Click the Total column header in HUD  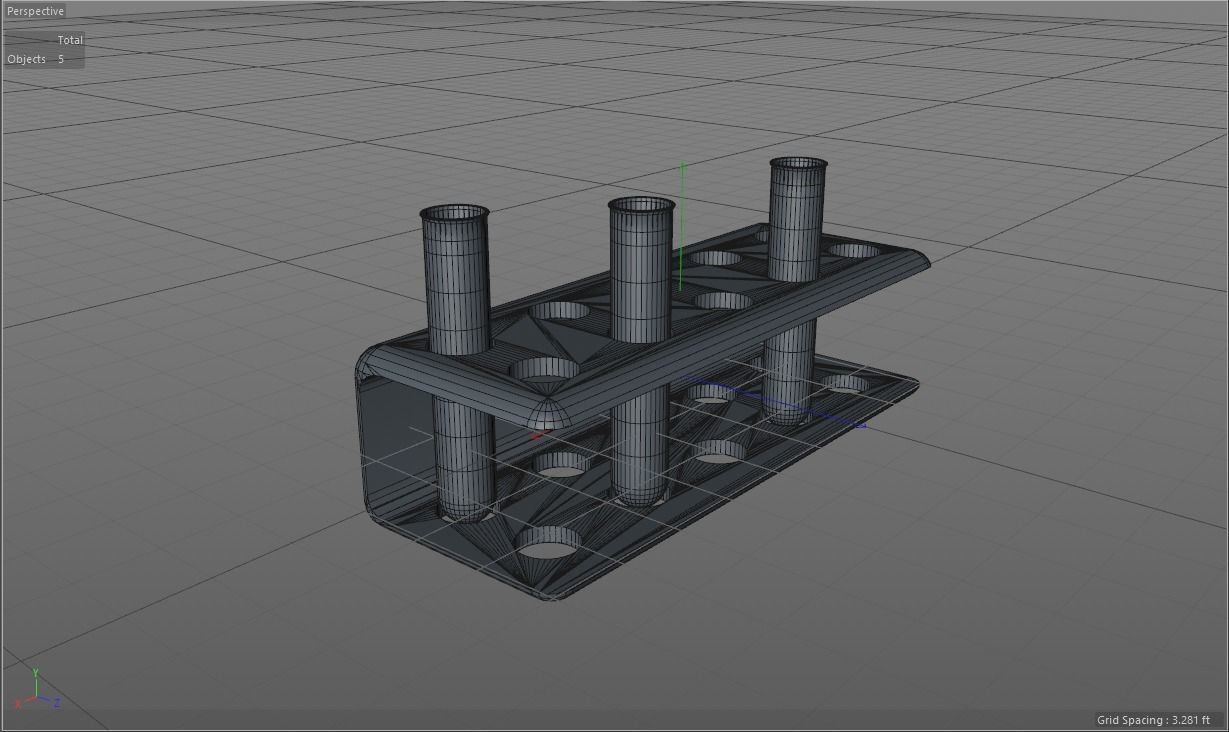tap(70, 40)
